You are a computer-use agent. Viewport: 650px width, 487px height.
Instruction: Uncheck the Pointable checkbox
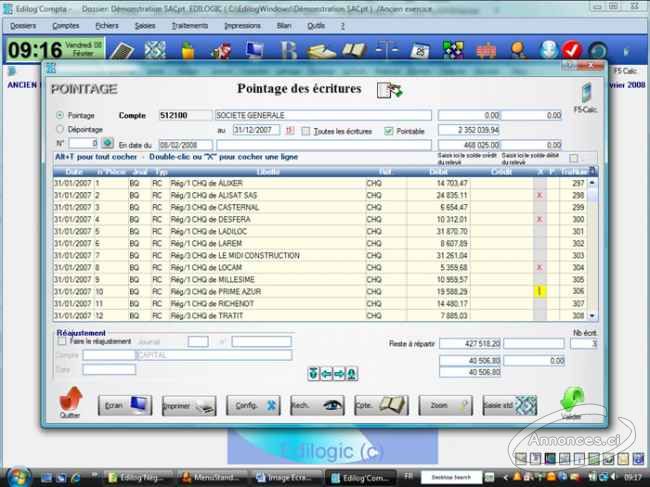(389, 131)
